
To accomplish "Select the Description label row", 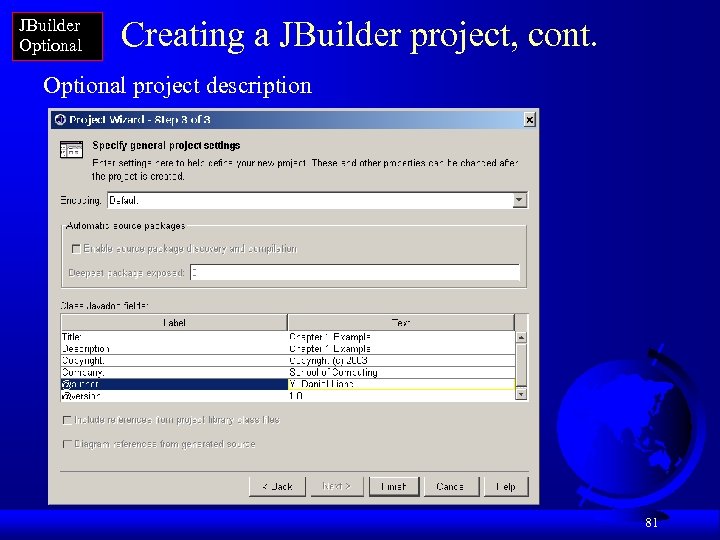I will pyautogui.click(x=174, y=349).
